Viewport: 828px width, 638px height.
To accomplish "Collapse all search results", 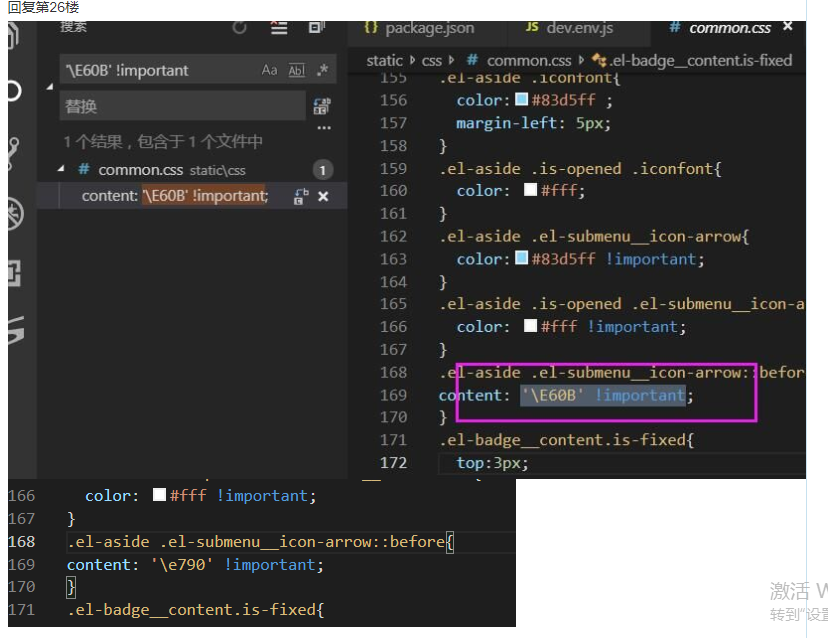I will click(318, 28).
